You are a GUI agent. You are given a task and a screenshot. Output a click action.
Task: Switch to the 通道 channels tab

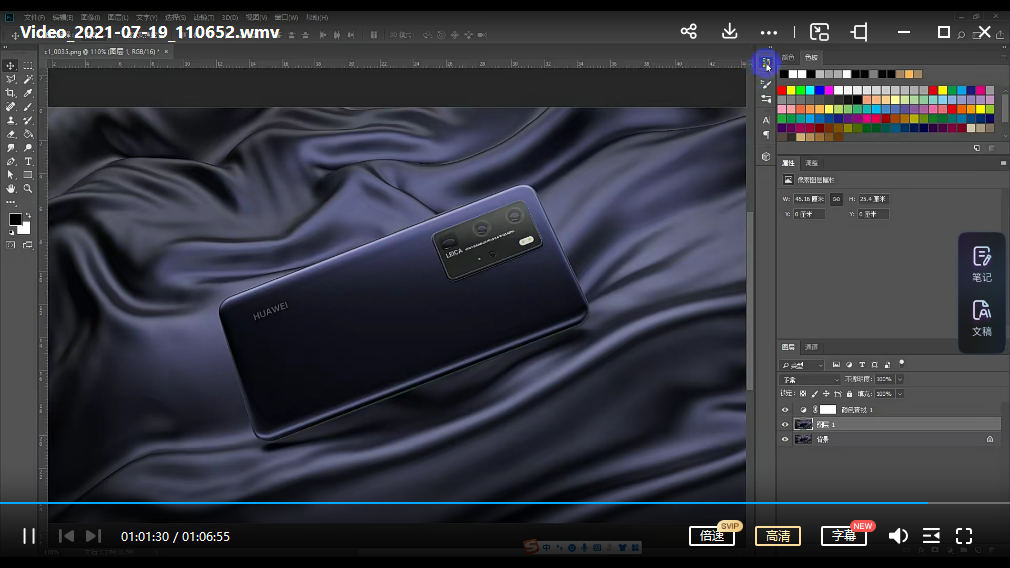point(811,347)
